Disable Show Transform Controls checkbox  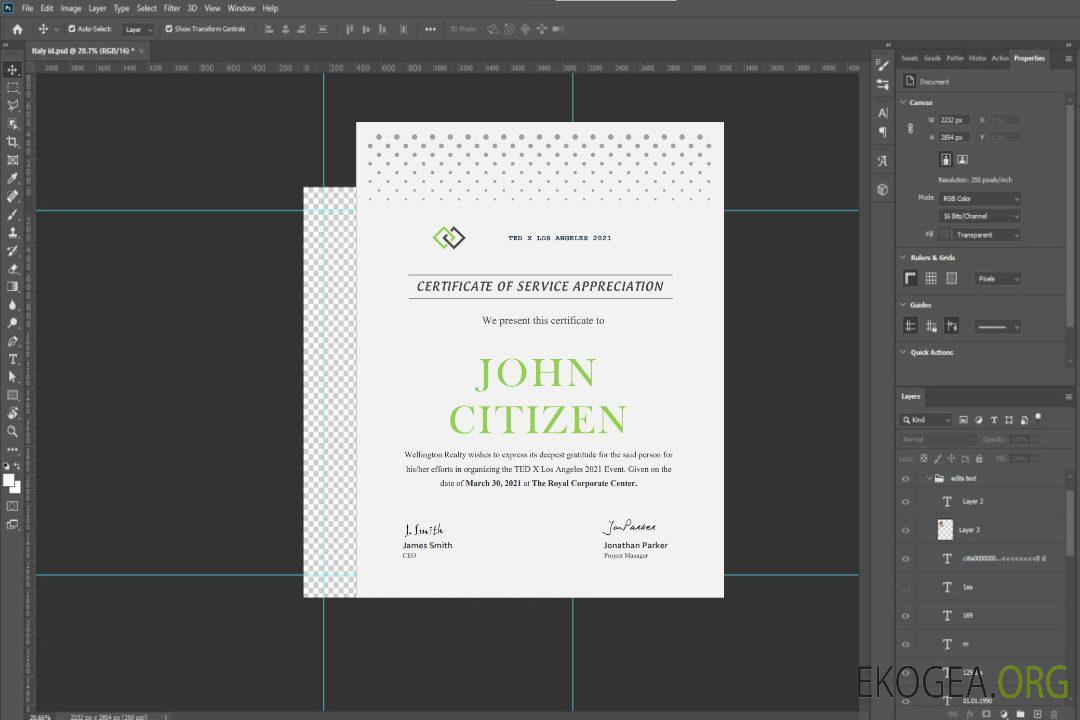[169, 29]
